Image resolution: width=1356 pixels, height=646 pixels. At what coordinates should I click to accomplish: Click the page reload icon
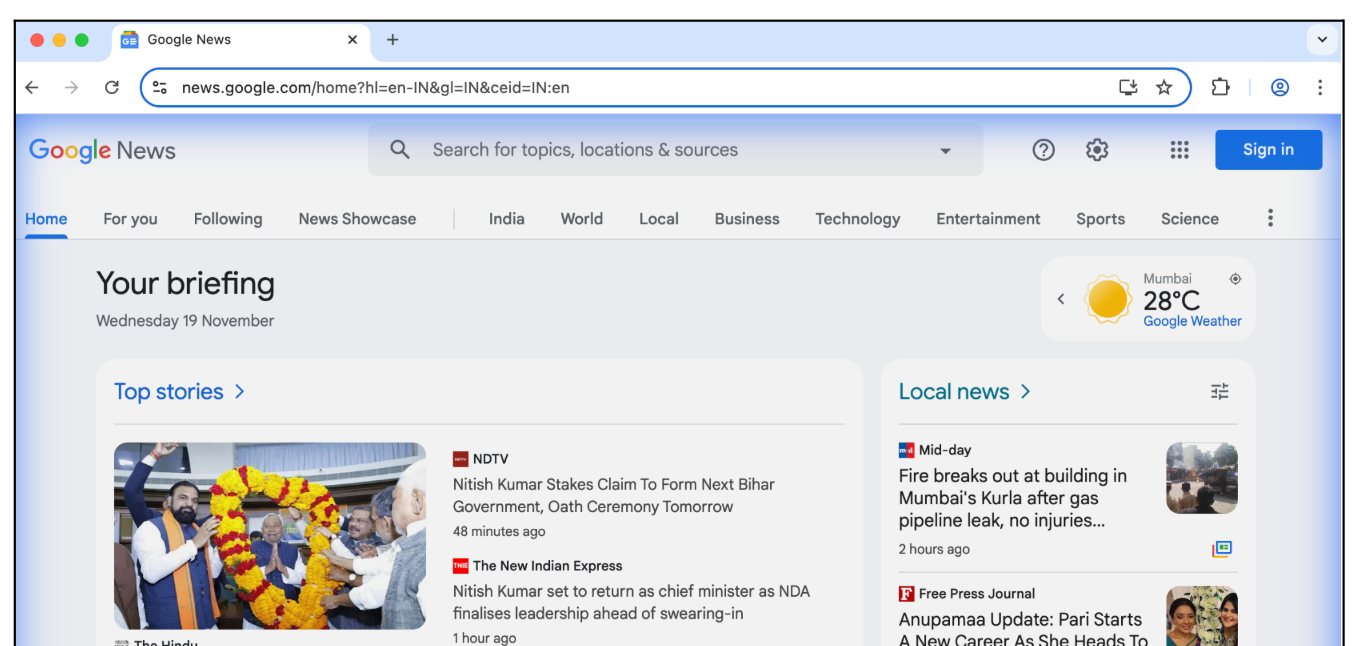111,87
